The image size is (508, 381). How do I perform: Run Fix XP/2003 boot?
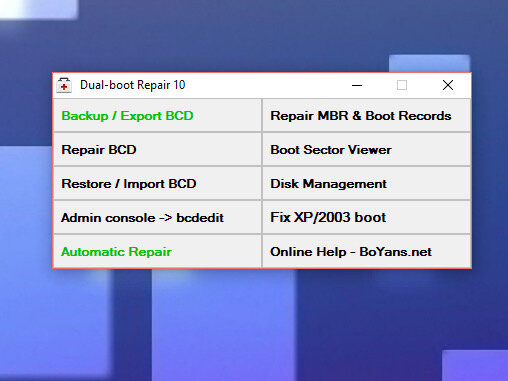[366, 218]
